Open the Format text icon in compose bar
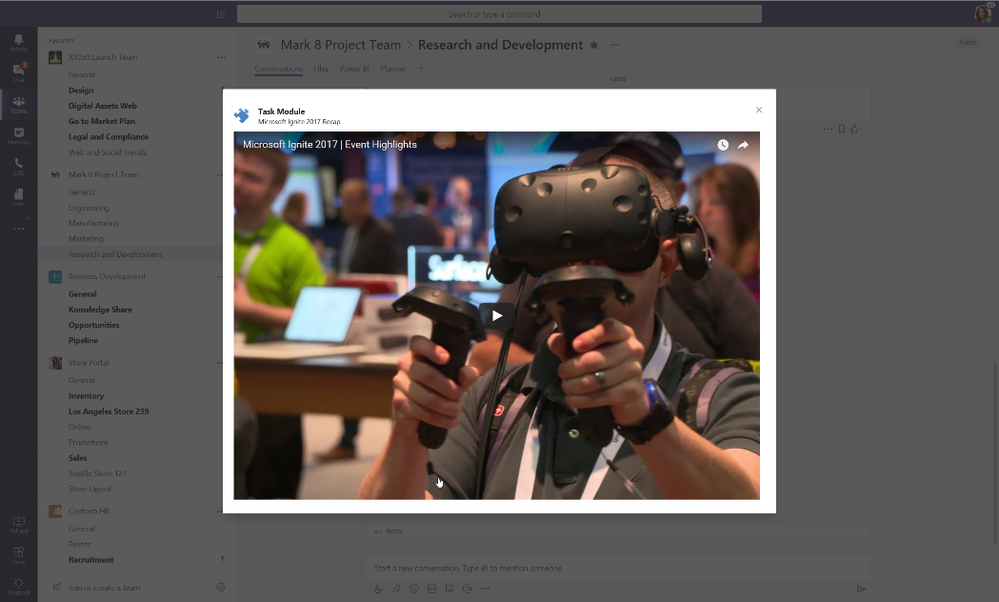The height and width of the screenshot is (602, 999). [x=378, y=589]
